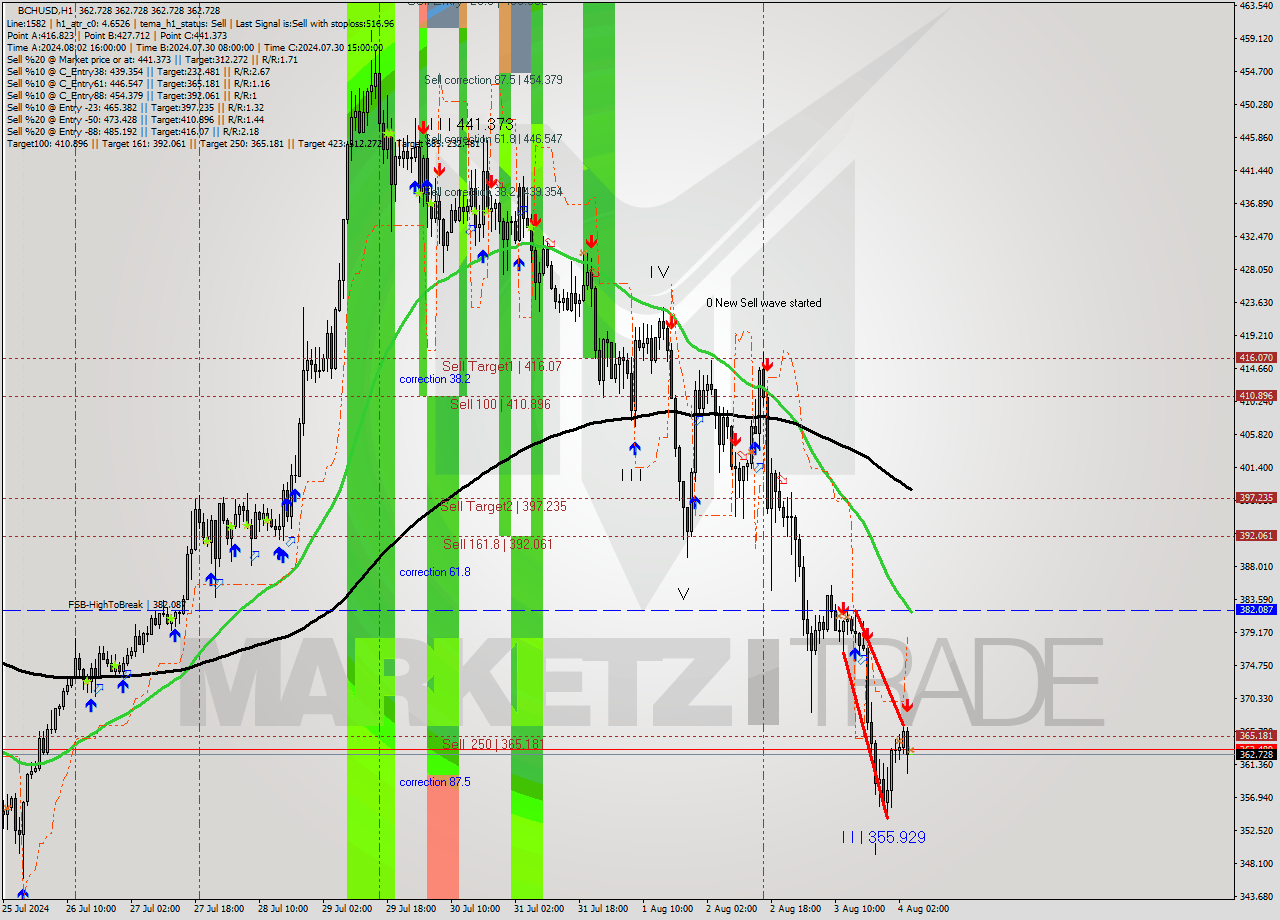The height and width of the screenshot is (920, 1280).
Task: Click the '3 Aug 10:00' time axis label
Action: coord(859,909)
